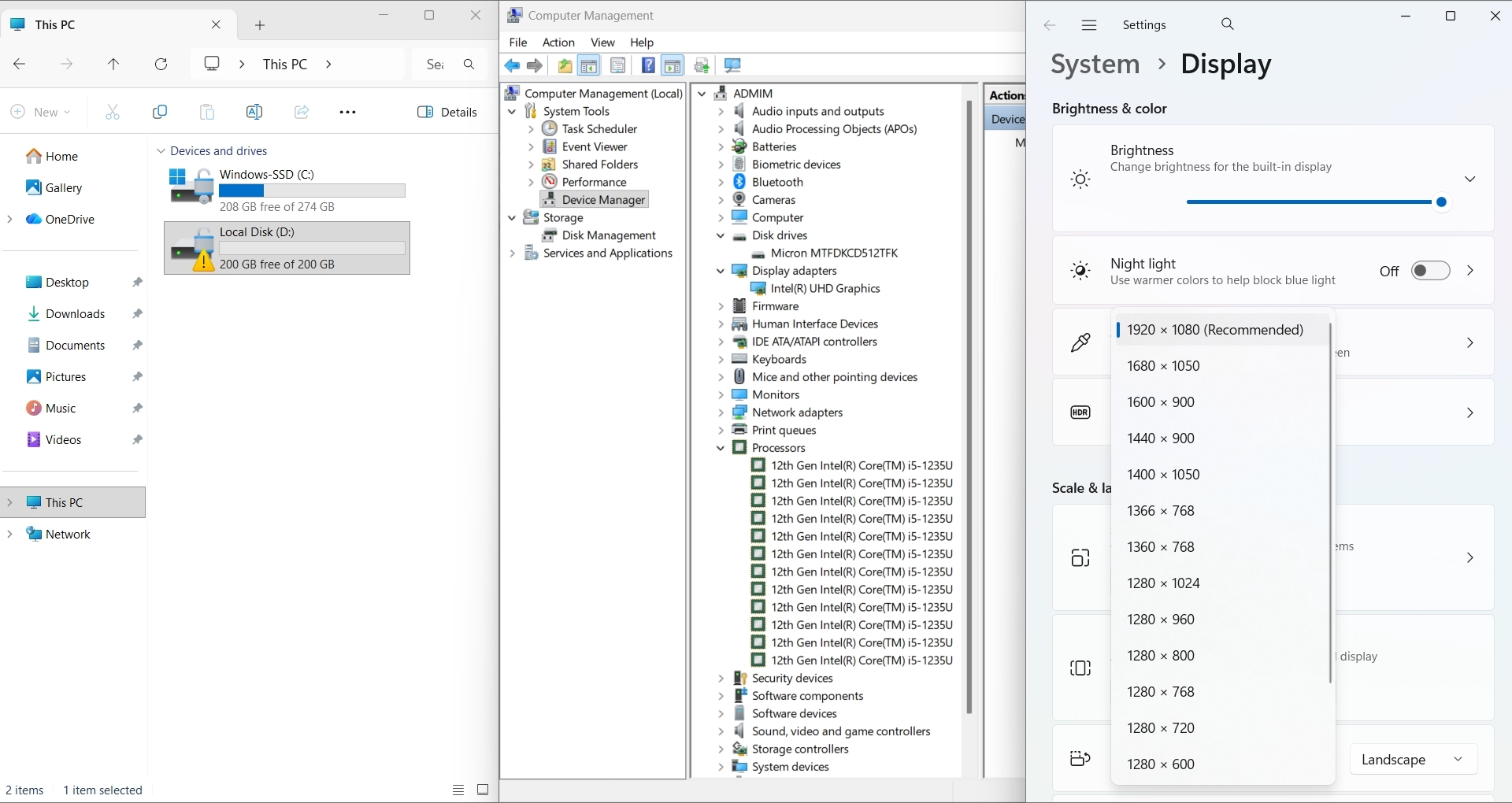Toggle the Night light switch
1512x803 pixels.
[x=1430, y=271]
